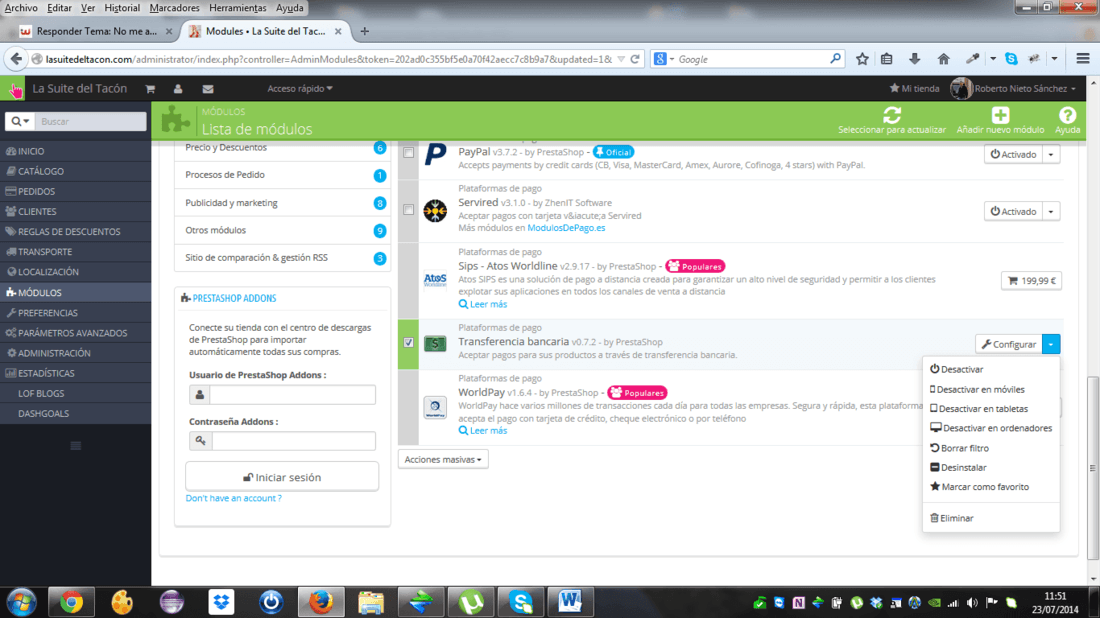Click the Firefox home toolbar icon
1100x618 pixels.
944,59
